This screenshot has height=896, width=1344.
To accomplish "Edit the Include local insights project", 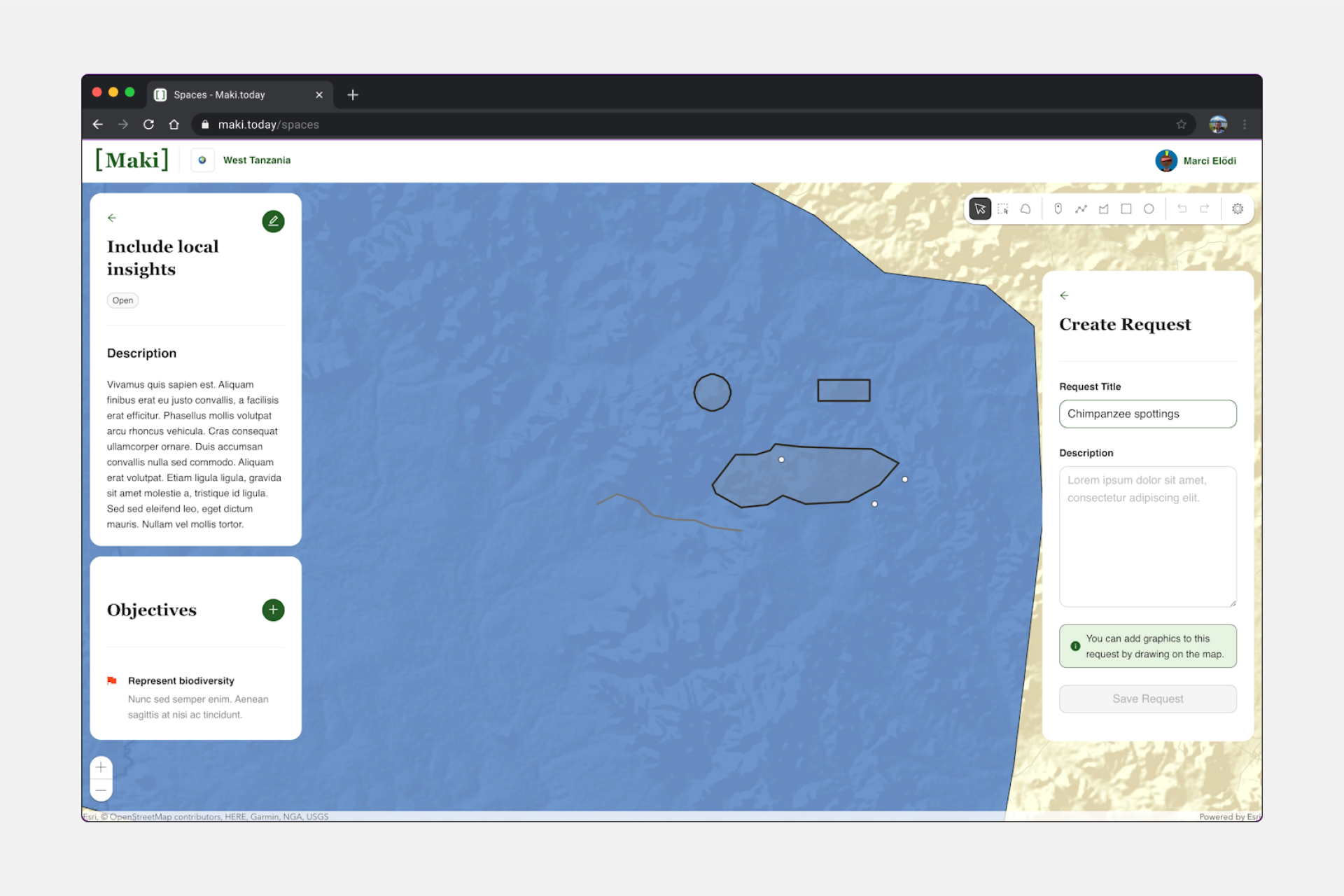I will [x=273, y=221].
